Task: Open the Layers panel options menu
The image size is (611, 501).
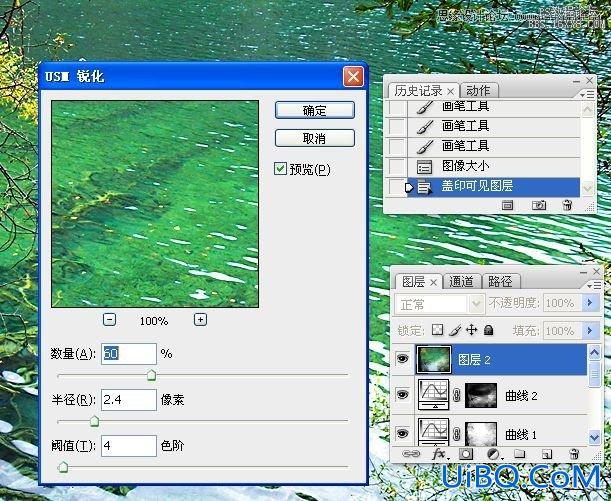Action: 594,286
